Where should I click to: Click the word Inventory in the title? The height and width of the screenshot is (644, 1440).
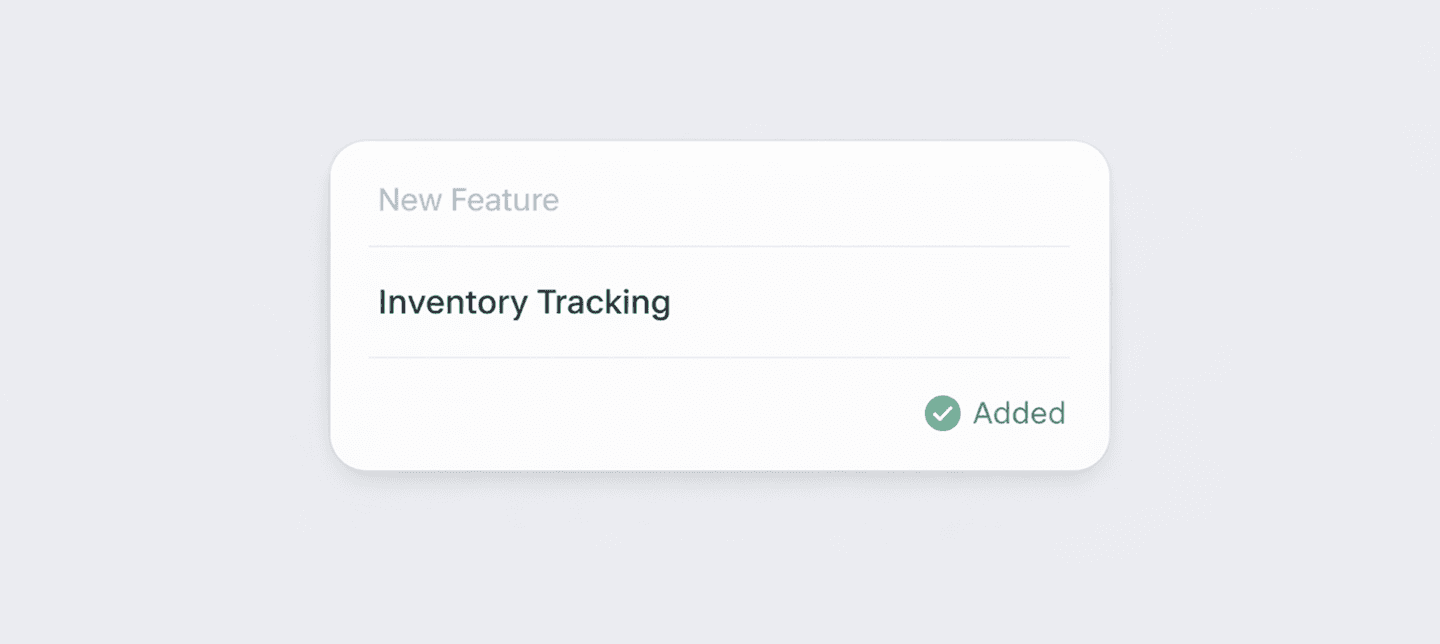tap(452, 302)
